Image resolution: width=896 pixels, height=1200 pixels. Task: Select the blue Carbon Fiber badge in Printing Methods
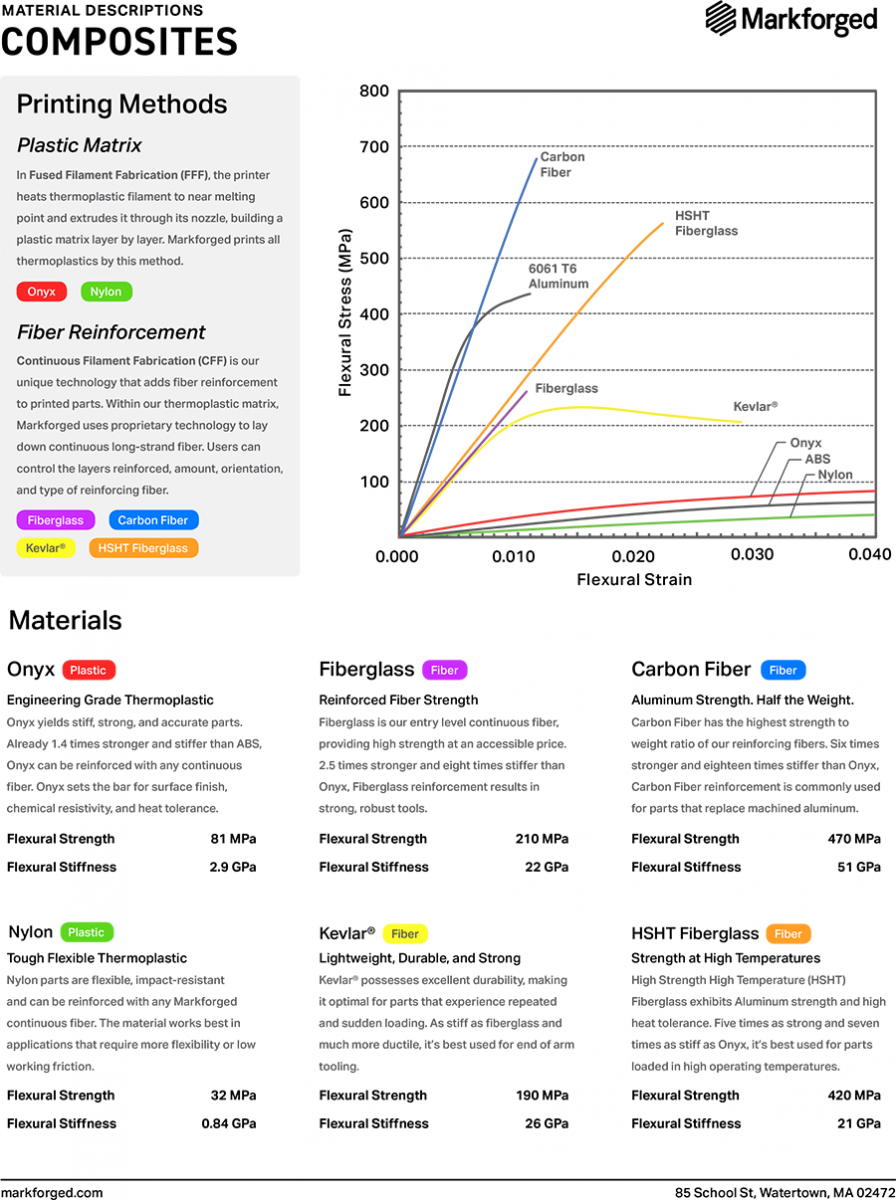(x=153, y=520)
